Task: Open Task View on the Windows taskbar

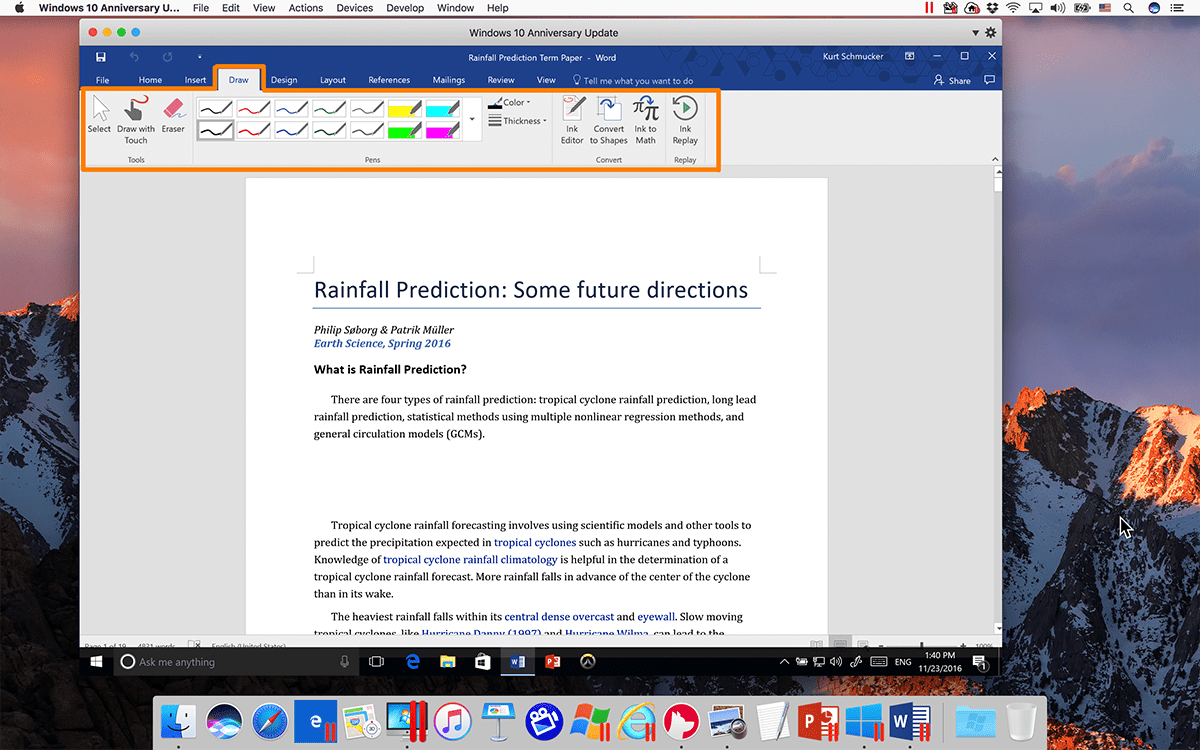Action: click(376, 662)
